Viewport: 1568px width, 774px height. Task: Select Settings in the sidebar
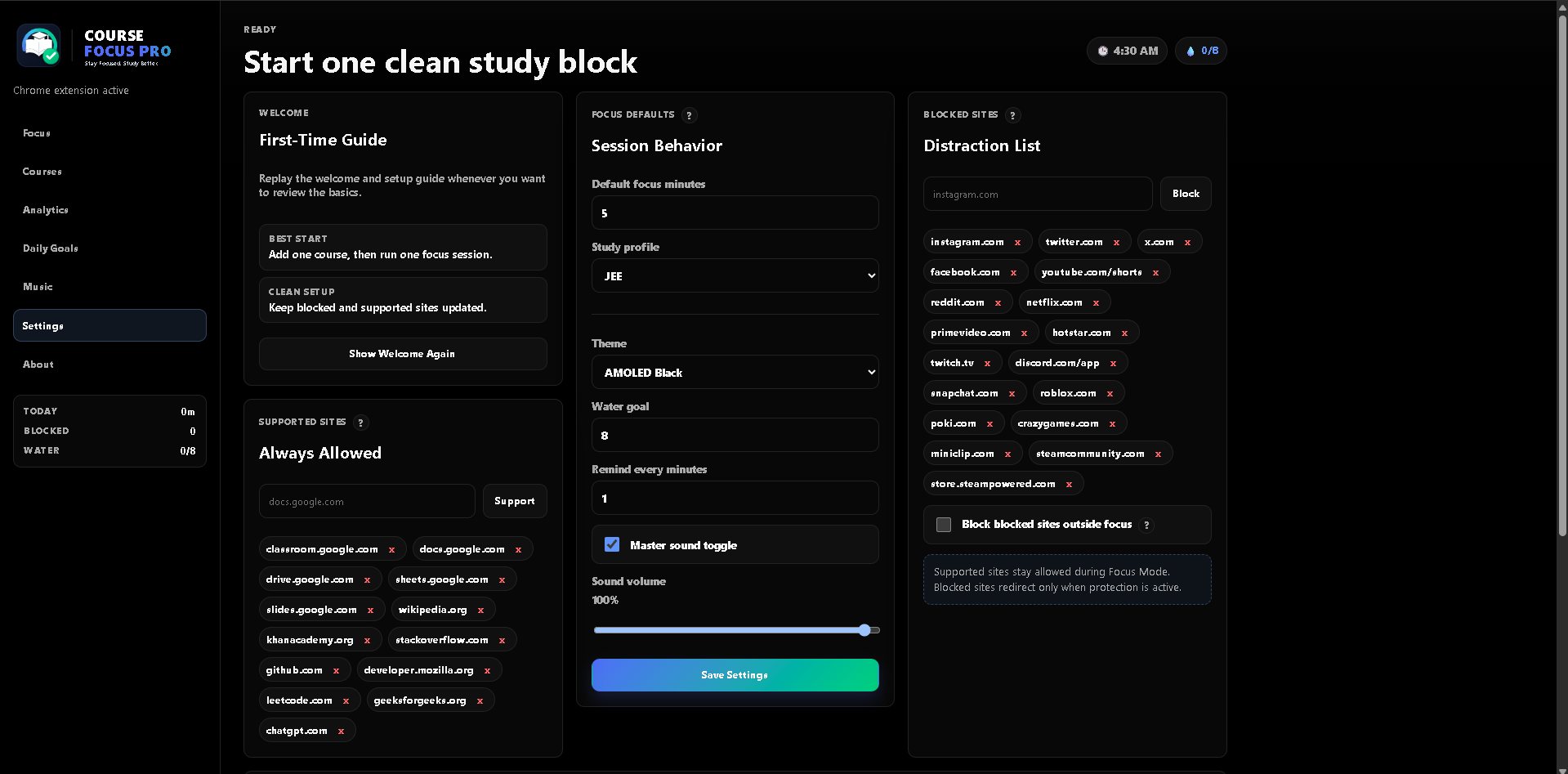(109, 325)
